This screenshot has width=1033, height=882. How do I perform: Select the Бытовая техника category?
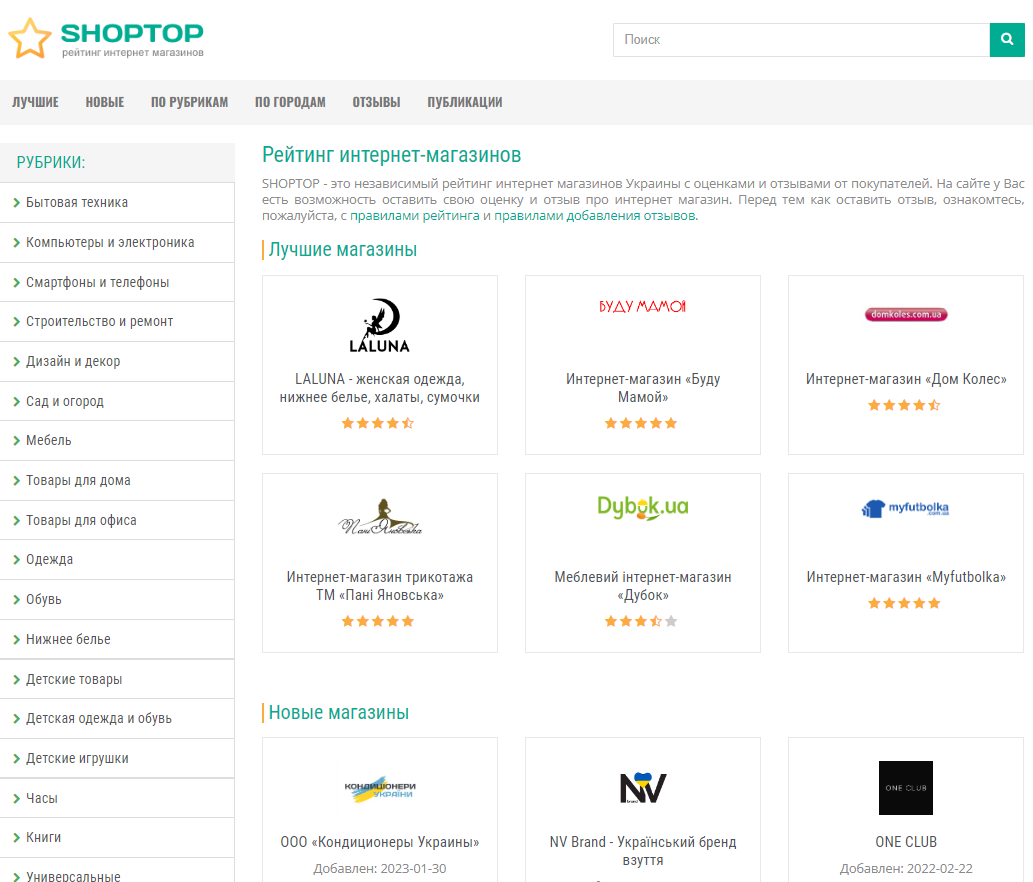pos(117,203)
